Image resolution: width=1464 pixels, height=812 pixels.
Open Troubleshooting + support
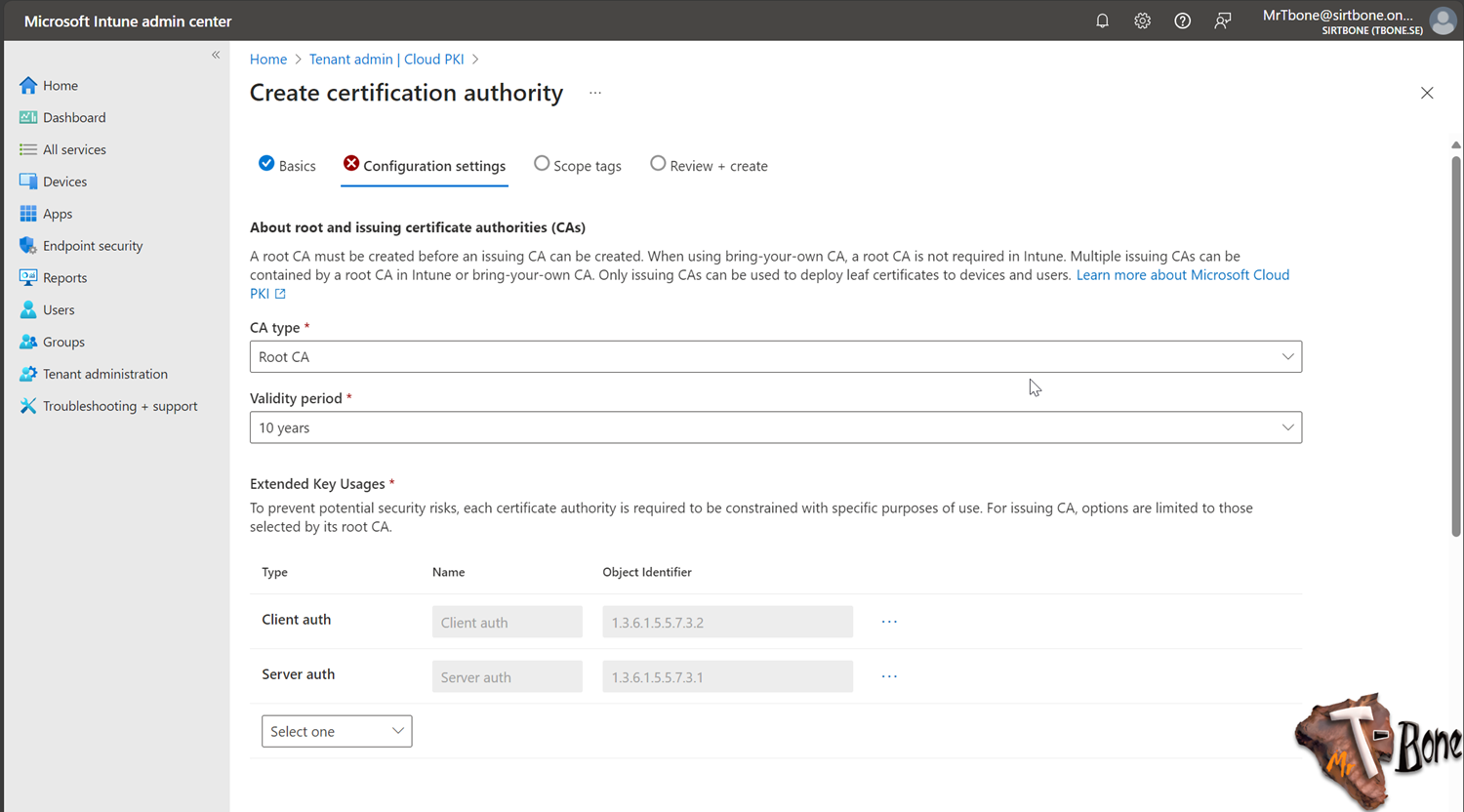(119, 406)
